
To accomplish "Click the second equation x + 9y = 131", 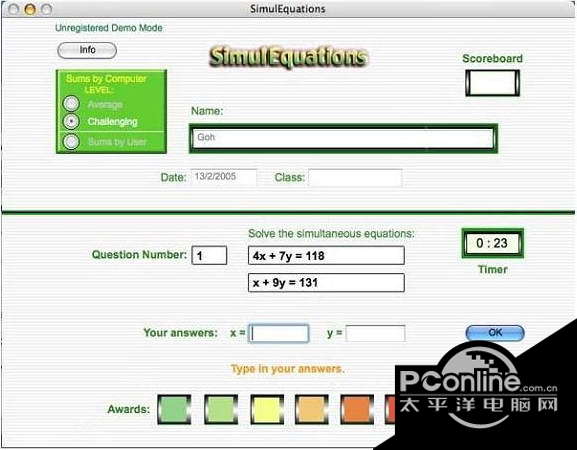I will [326, 283].
